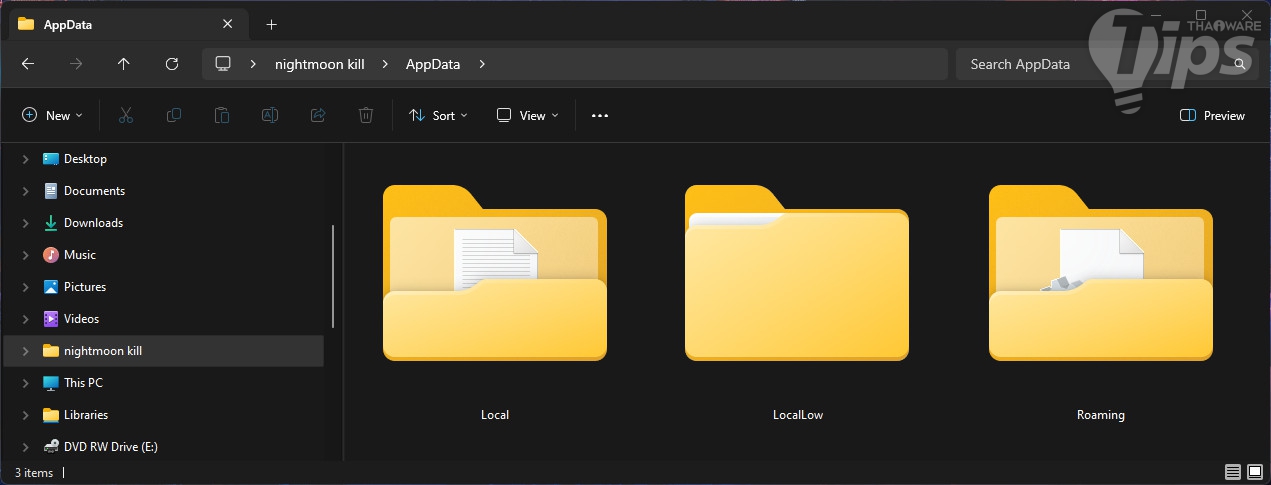Screen dimensions: 1271x485
Task: Expand the Pictures tree node
Action: tap(25, 287)
